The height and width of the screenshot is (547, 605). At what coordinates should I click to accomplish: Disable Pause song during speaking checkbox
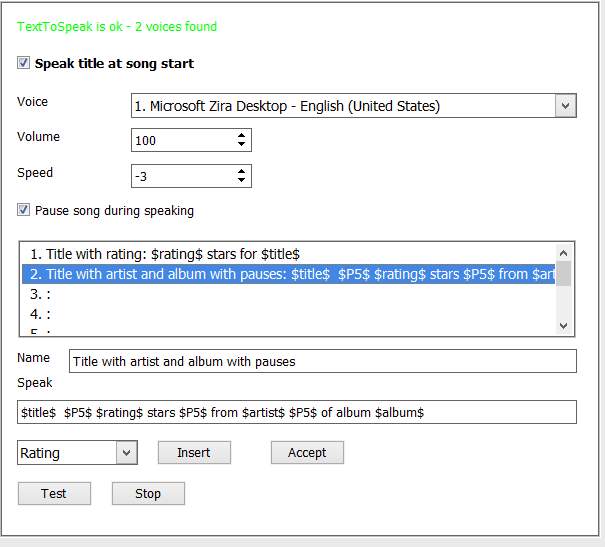tap(23, 210)
